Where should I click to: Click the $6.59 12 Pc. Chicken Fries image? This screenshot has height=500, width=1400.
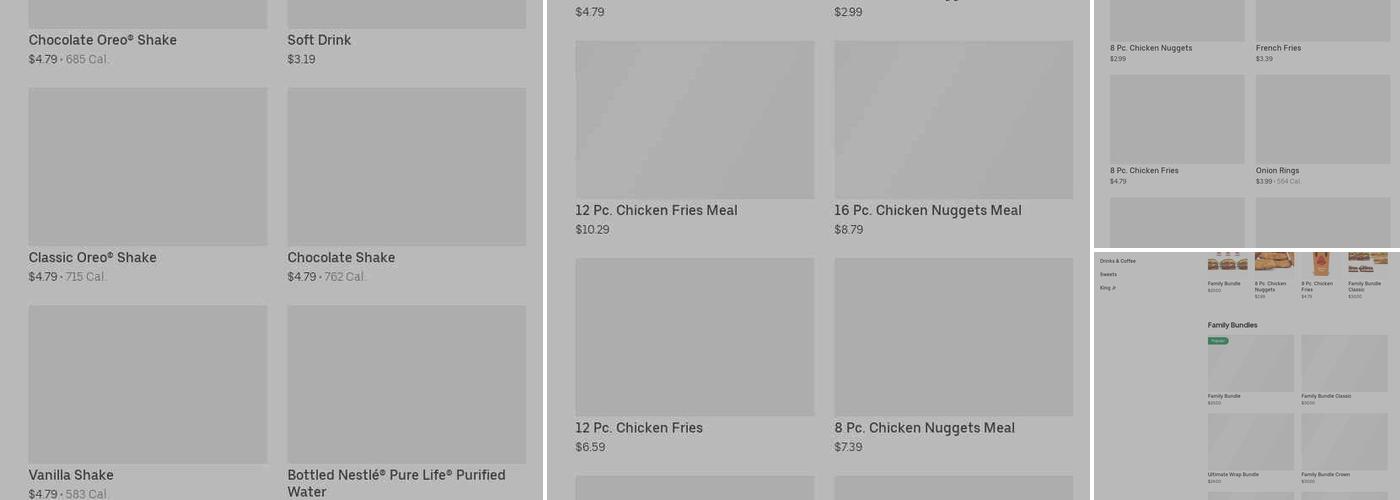point(694,337)
